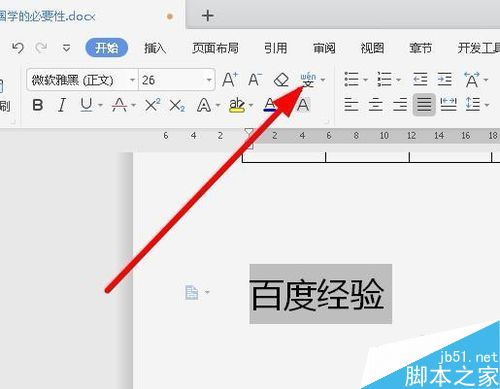The height and width of the screenshot is (389, 500).
Task: Toggle underline formatting
Action: click(x=86, y=105)
